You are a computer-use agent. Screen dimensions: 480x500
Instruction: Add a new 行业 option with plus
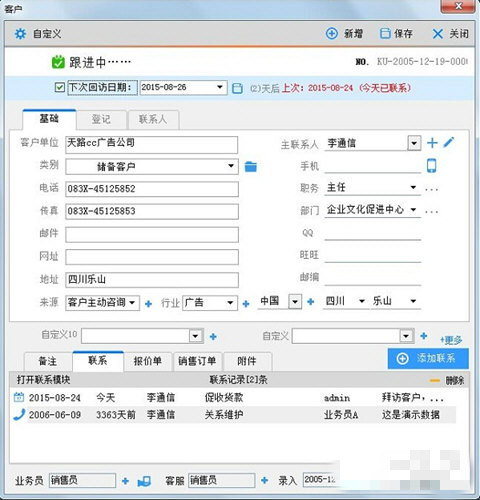[x=246, y=304]
